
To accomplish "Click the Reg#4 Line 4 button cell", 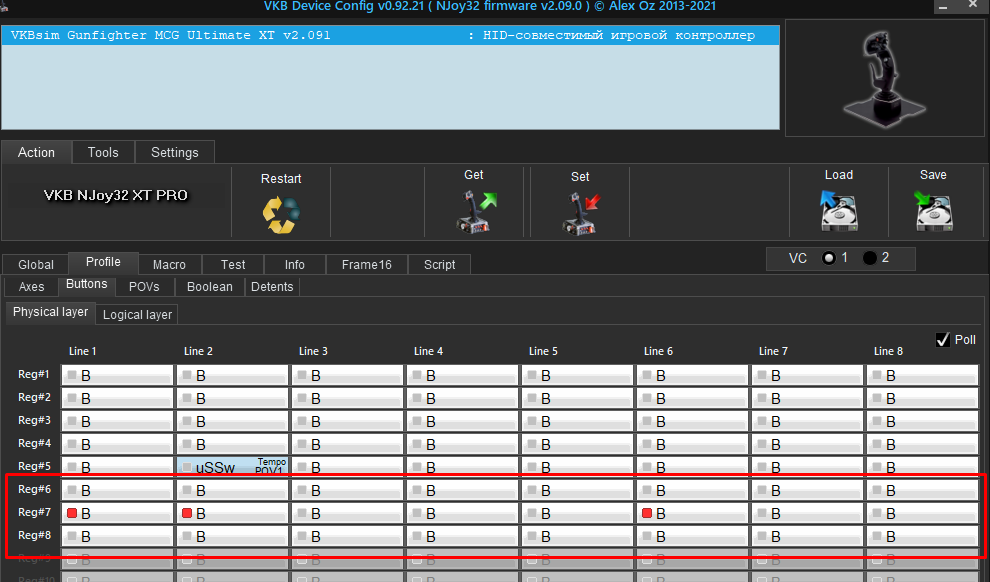I will pos(462,444).
